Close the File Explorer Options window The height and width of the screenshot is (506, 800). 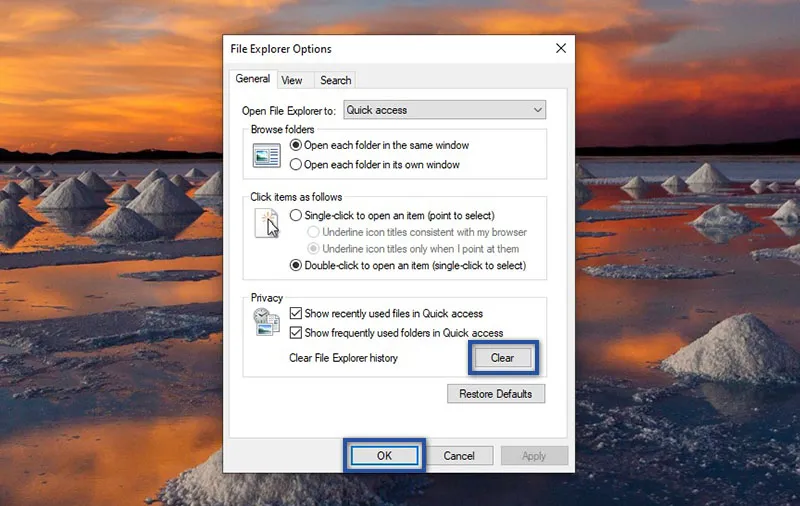point(561,48)
